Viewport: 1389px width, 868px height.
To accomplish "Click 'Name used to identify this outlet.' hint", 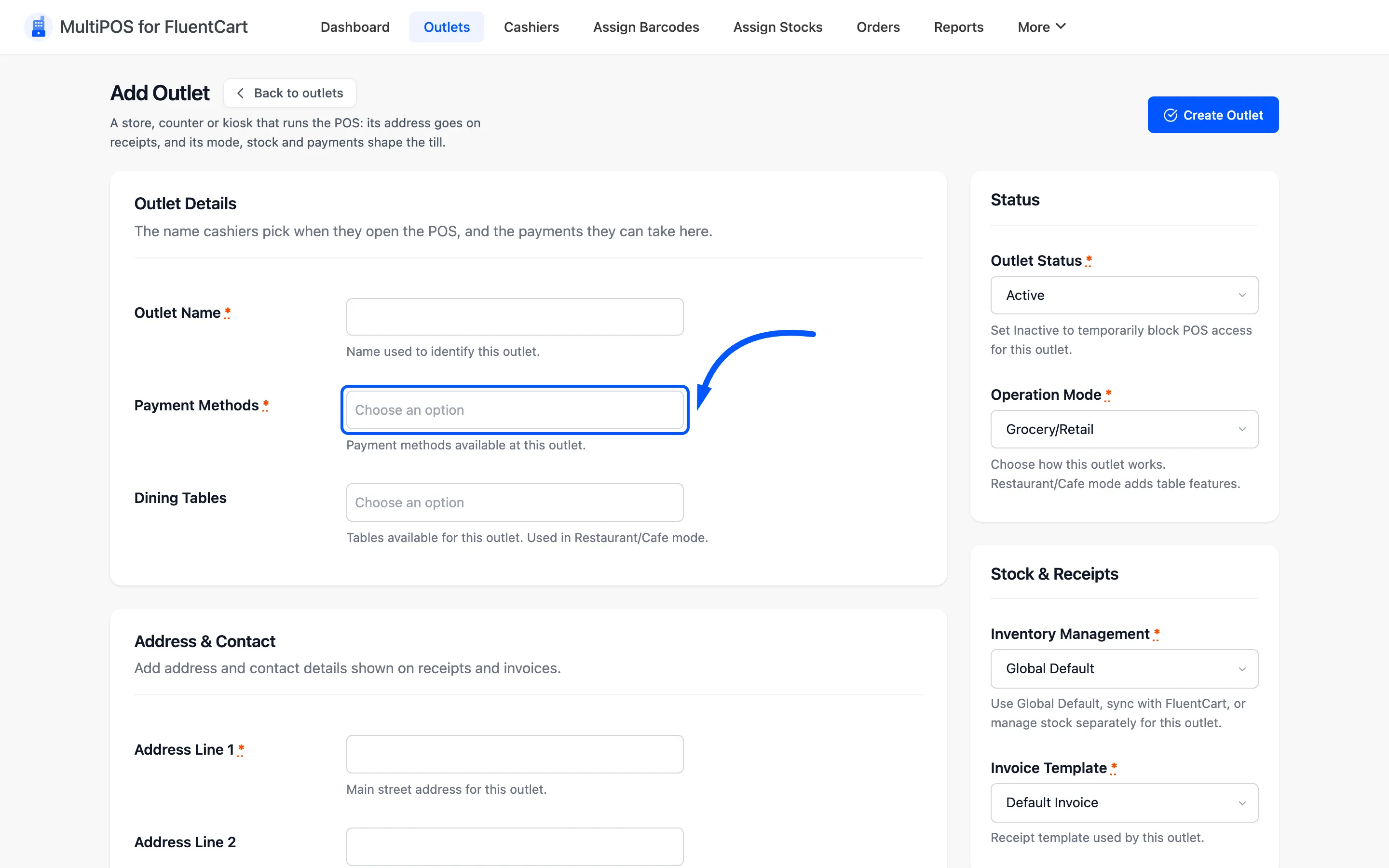I will click(443, 352).
